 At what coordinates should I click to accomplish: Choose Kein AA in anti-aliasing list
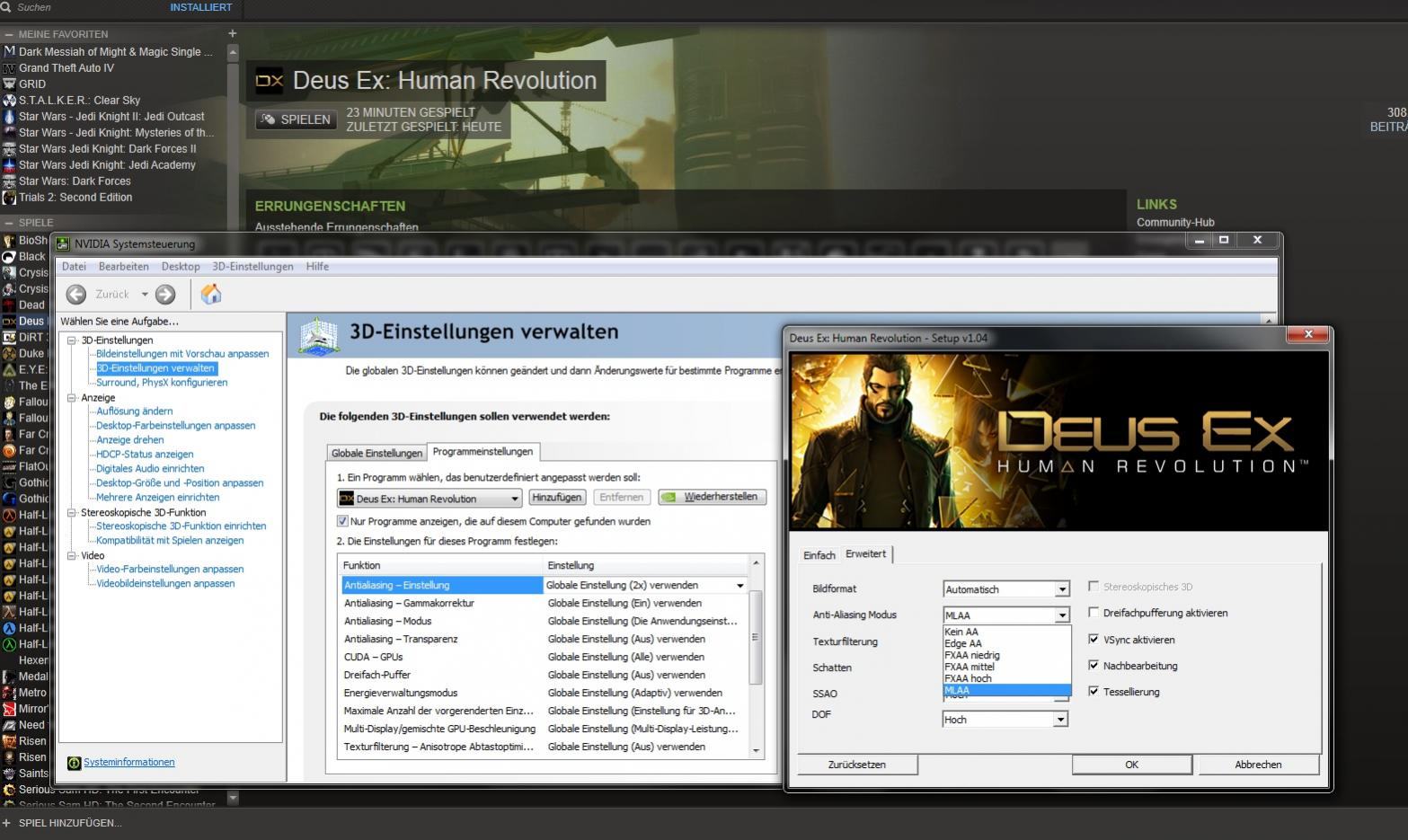(1006, 632)
